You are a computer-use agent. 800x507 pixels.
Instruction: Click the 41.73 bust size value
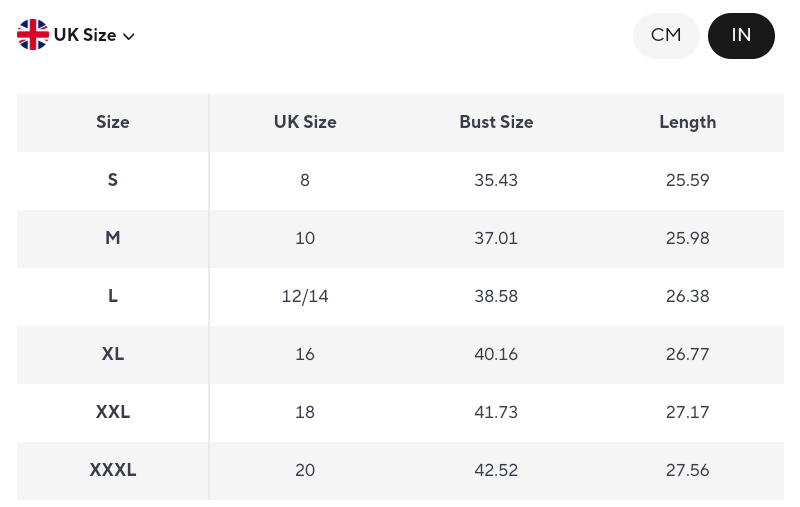(x=496, y=413)
